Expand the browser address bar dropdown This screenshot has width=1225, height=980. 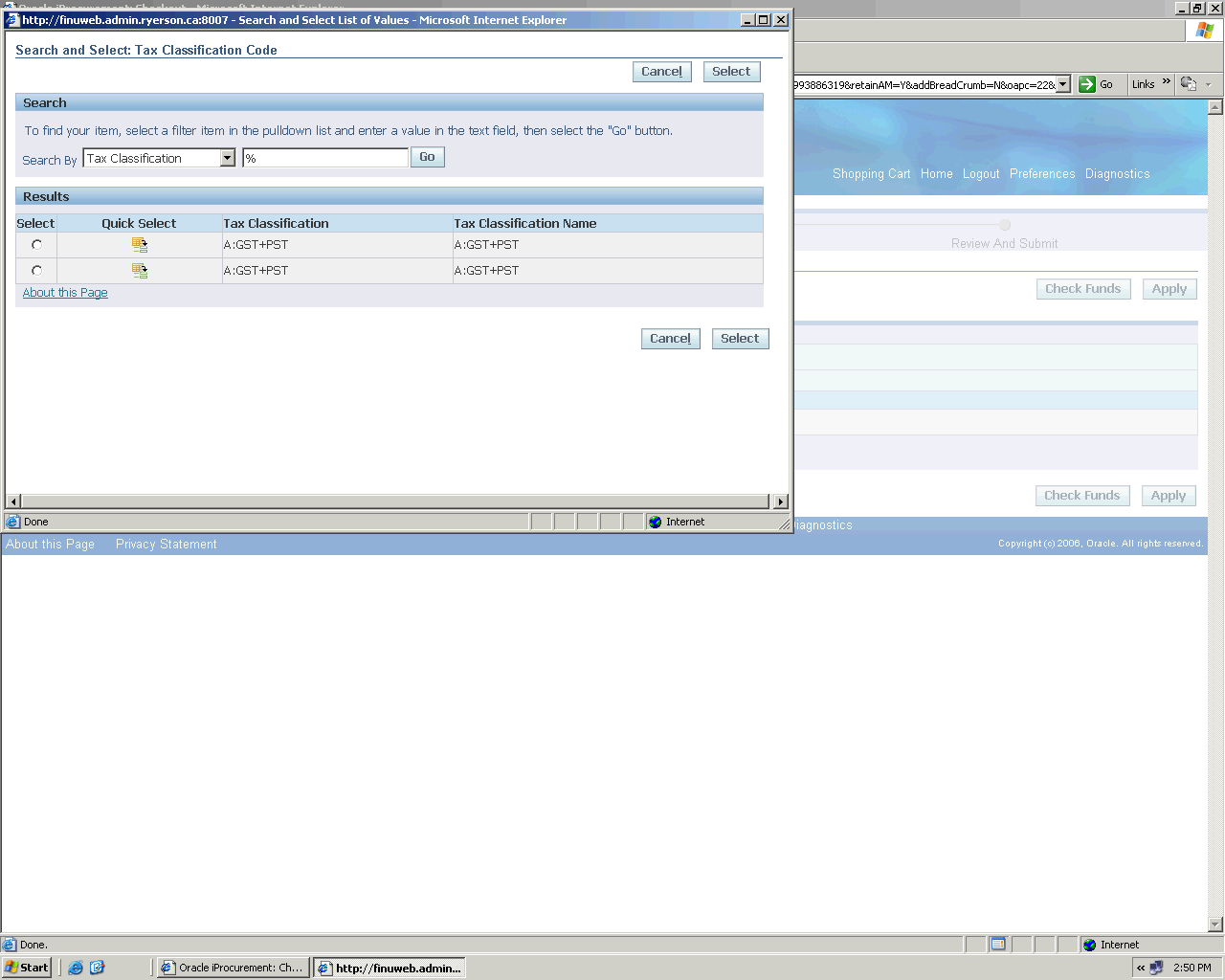[x=1062, y=84]
